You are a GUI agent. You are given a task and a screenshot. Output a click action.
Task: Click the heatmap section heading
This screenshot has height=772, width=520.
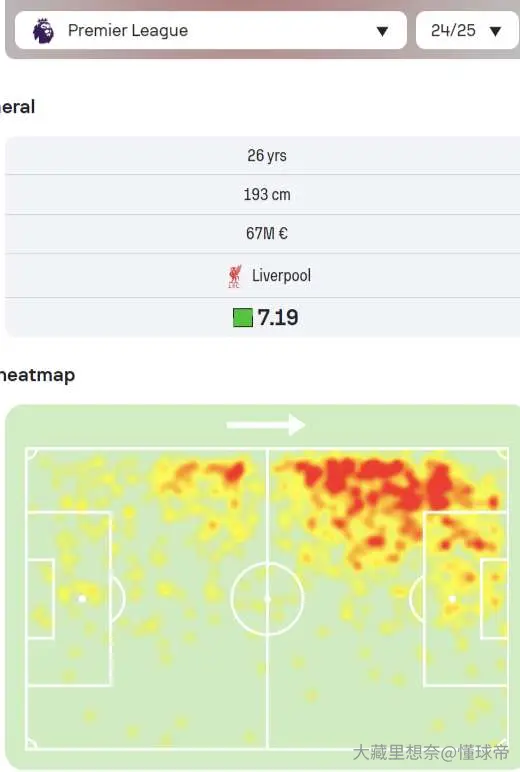37,375
